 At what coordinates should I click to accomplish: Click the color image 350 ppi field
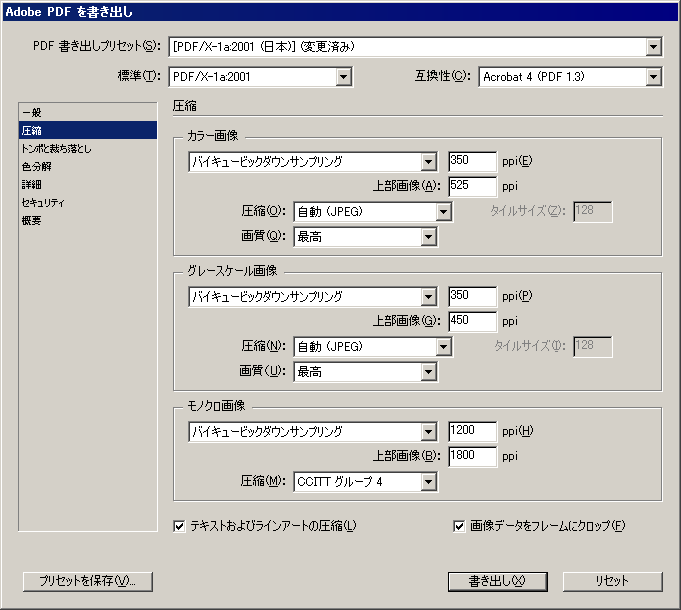click(472, 161)
